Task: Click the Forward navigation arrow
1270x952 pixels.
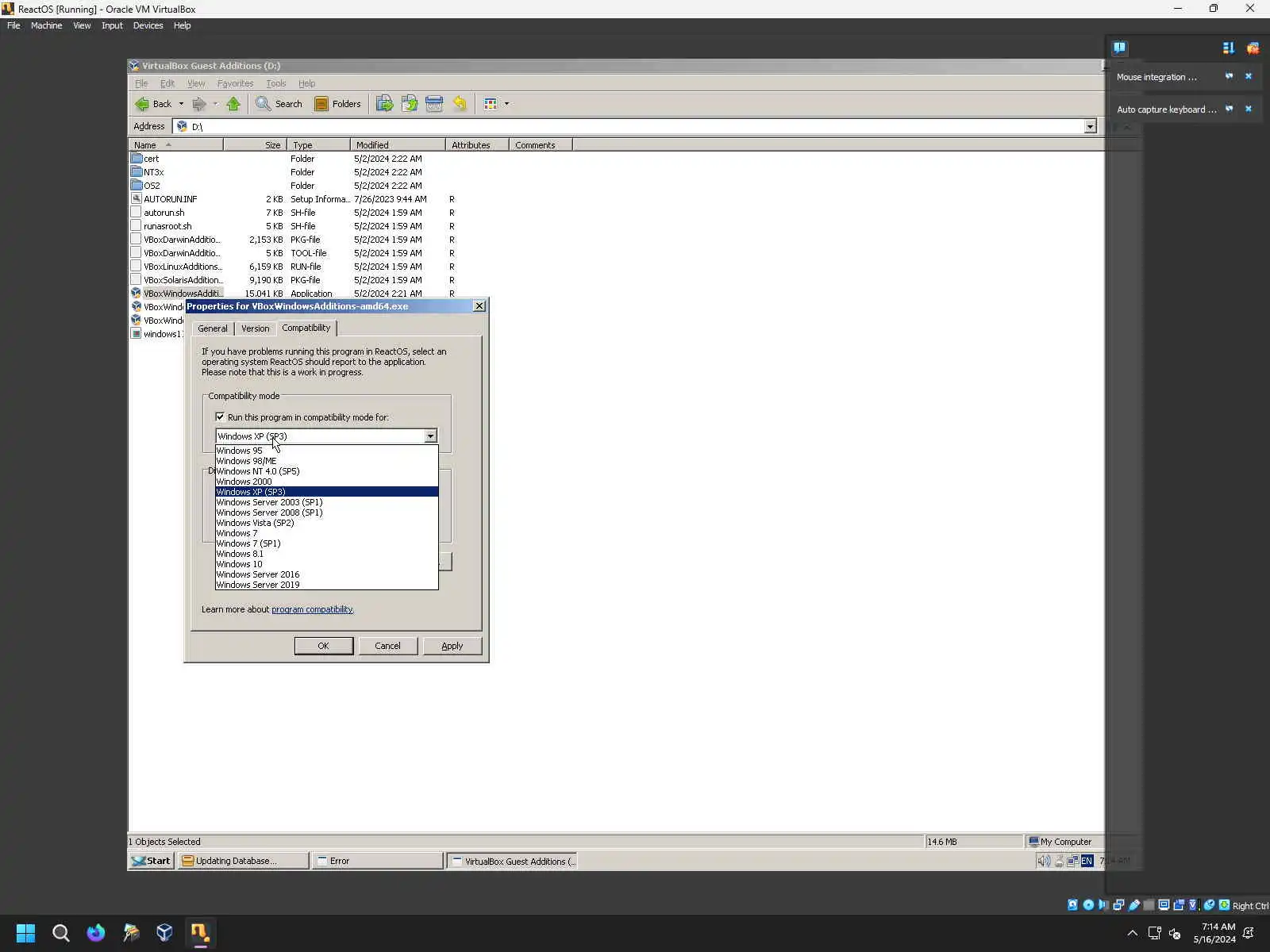Action: pos(199,104)
